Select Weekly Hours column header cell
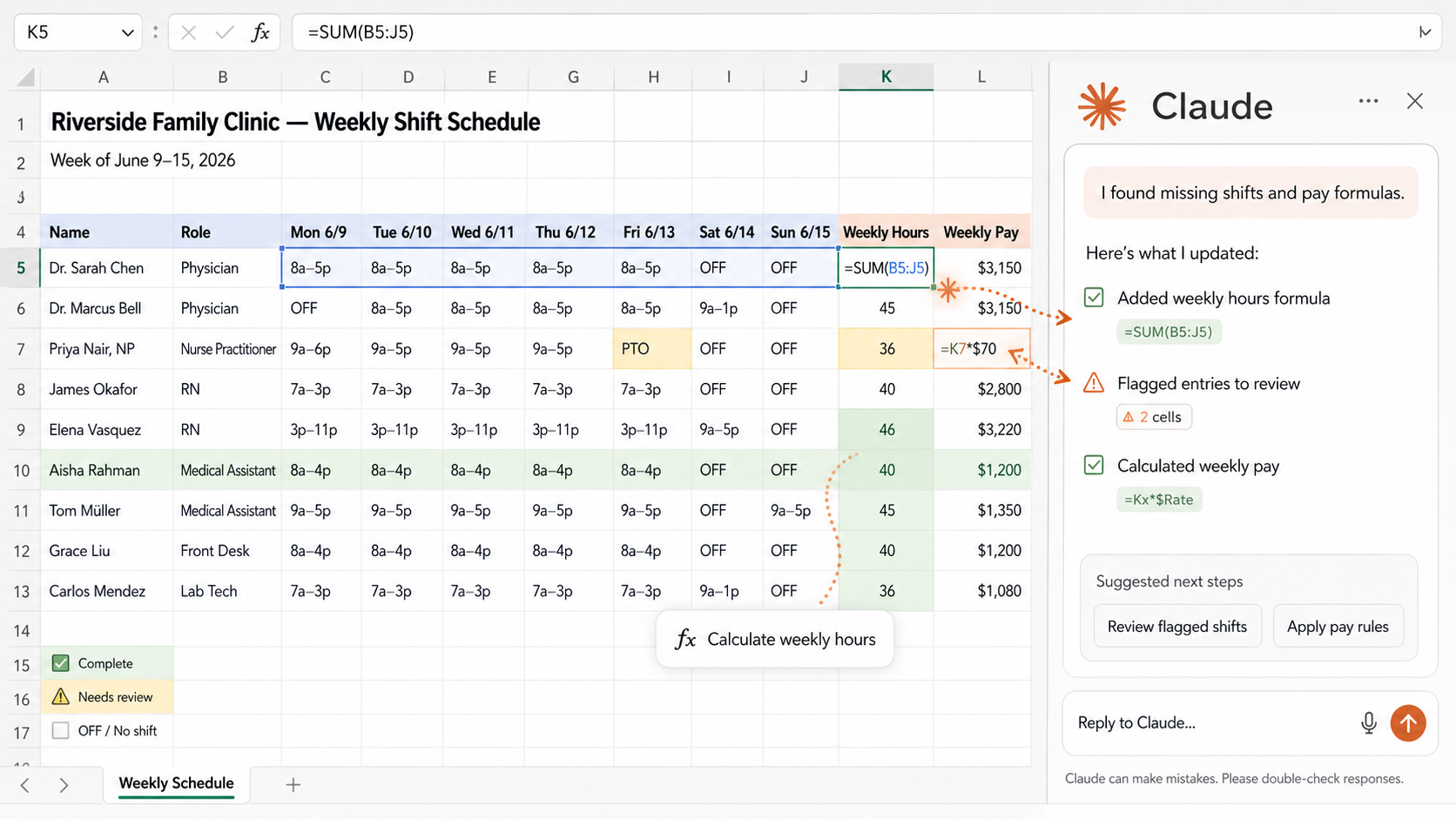This screenshot has width=1456, height=819. [x=886, y=232]
